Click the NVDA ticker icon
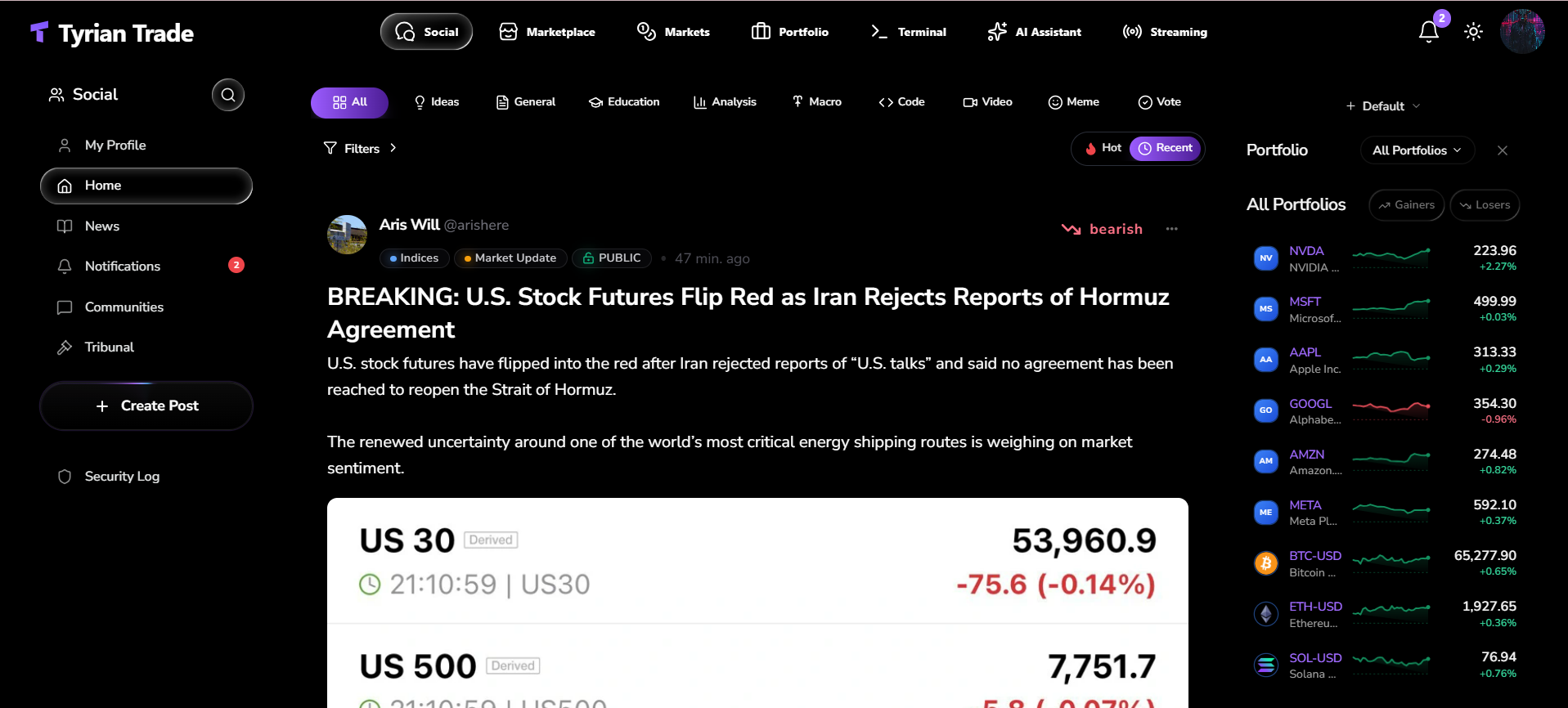Viewport: 1568px width, 708px height. point(1265,258)
